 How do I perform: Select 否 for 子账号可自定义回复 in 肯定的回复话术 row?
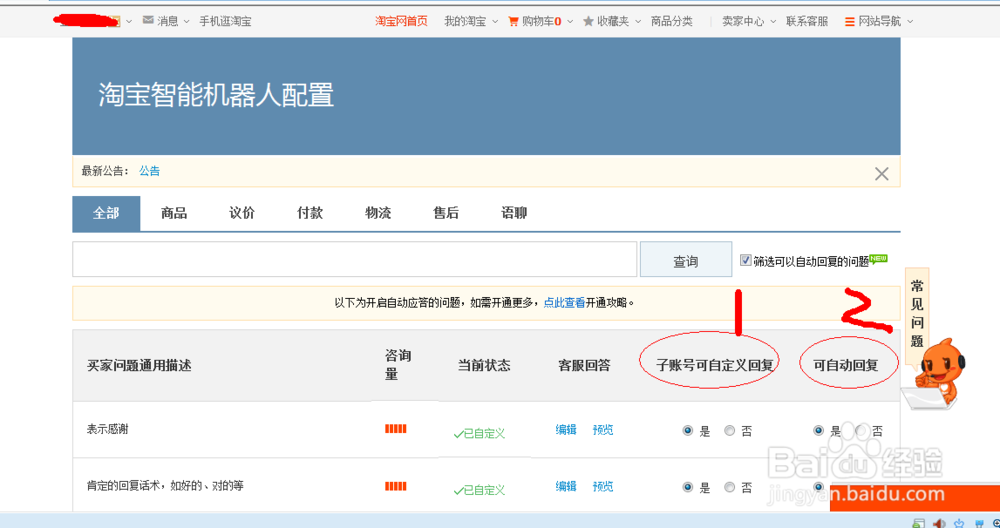[x=730, y=487]
